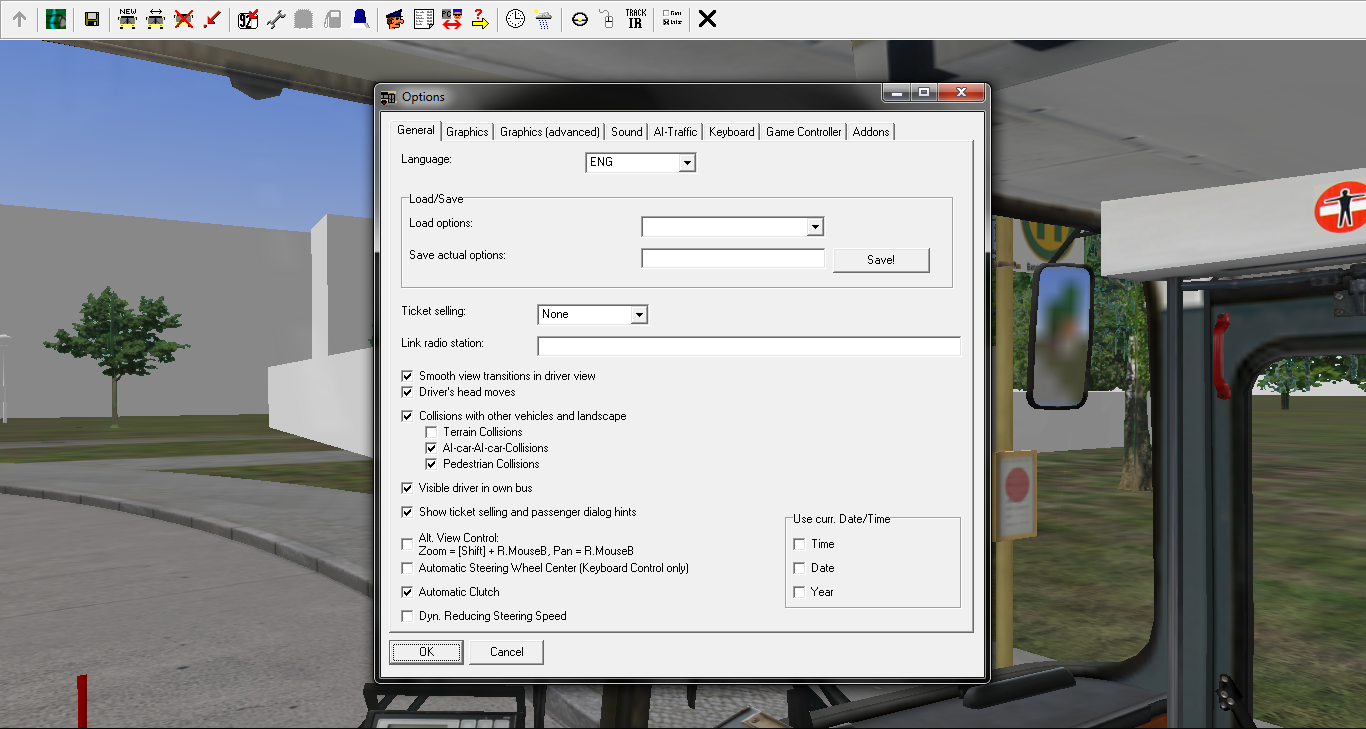Click the save floppy disk icon
This screenshot has width=1366, height=729.
coord(91,19)
